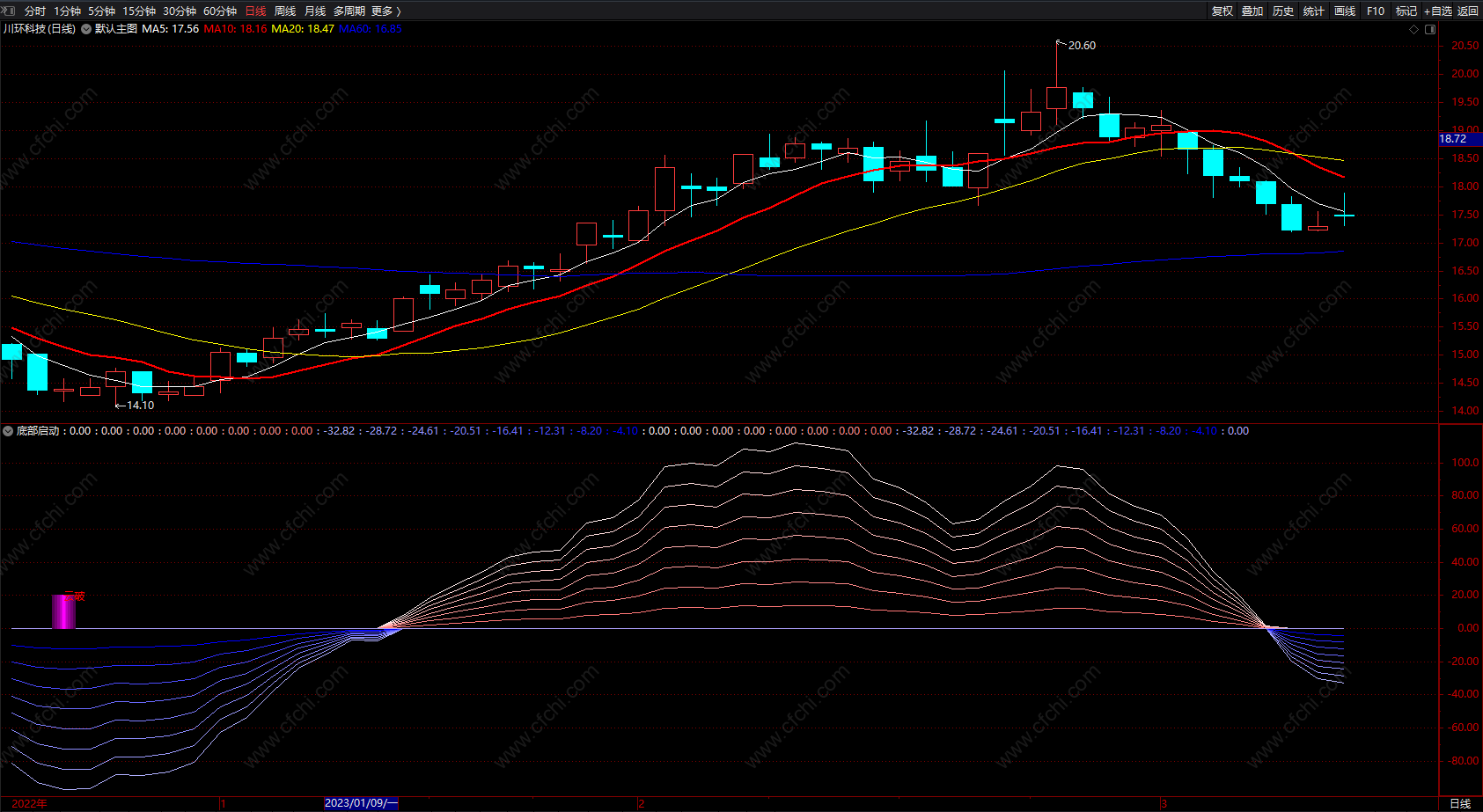Open the 底部启动 indicator dropdown arrow
The width and height of the screenshot is (1483, 812).
[x=8, y=431]
